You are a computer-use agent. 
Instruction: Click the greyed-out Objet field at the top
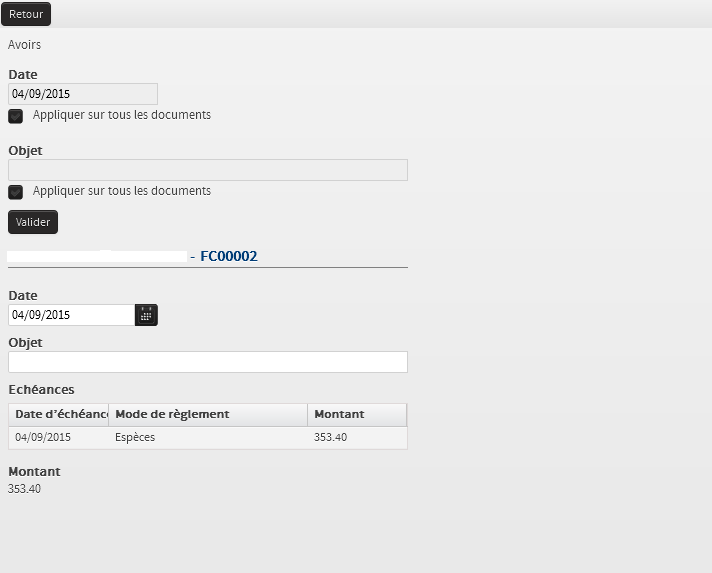[208, 170]
